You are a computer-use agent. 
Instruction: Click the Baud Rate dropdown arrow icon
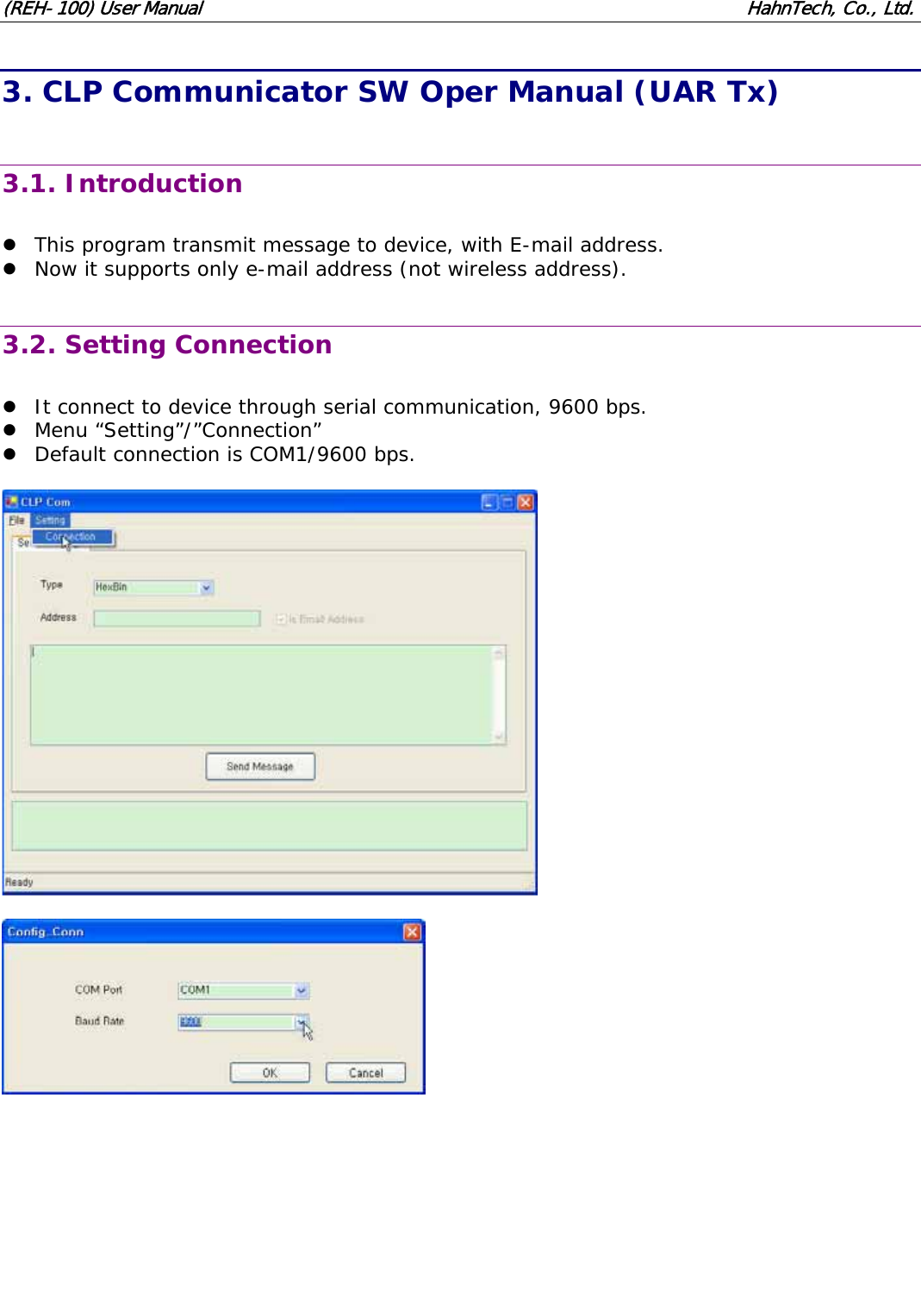[301, 1024]
